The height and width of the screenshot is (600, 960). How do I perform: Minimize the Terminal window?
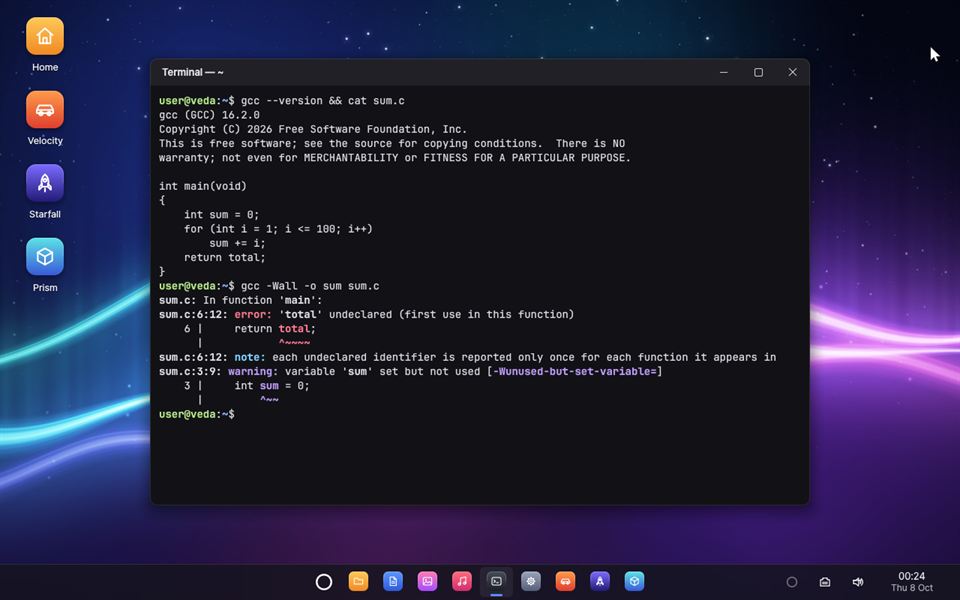tap(724, 72)
